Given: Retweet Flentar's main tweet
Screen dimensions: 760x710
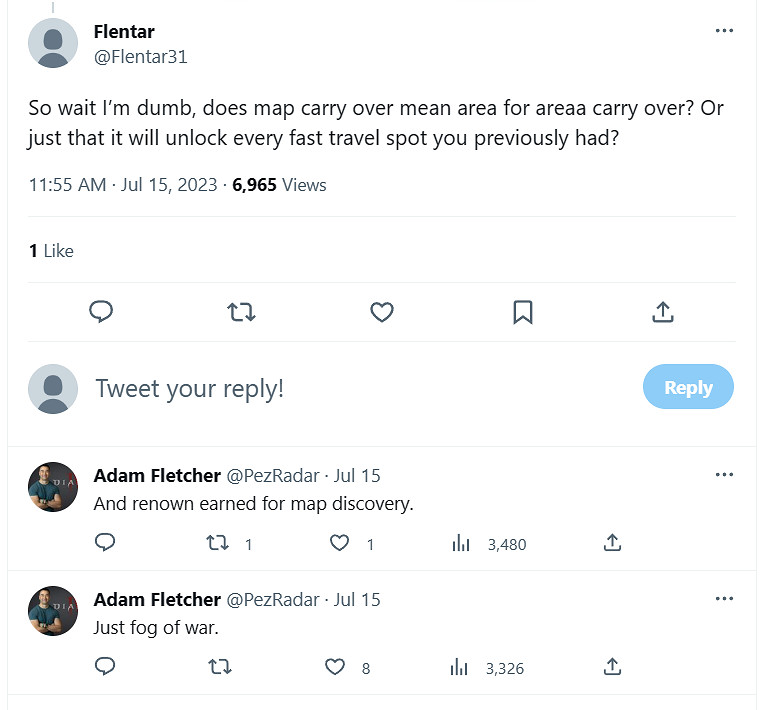Looking at the screenshot, I should pos(241,313).
